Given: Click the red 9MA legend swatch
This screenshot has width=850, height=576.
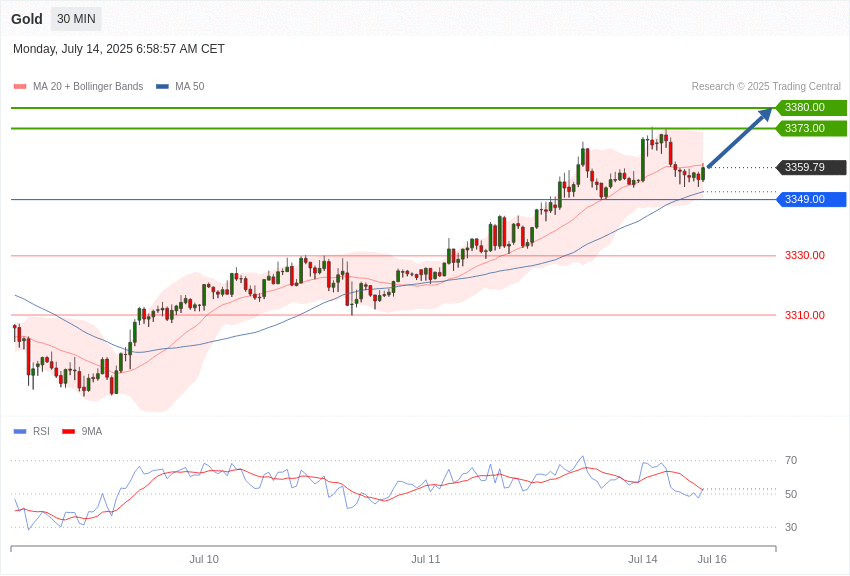Looking at the screenshot, I should point(69,431).
